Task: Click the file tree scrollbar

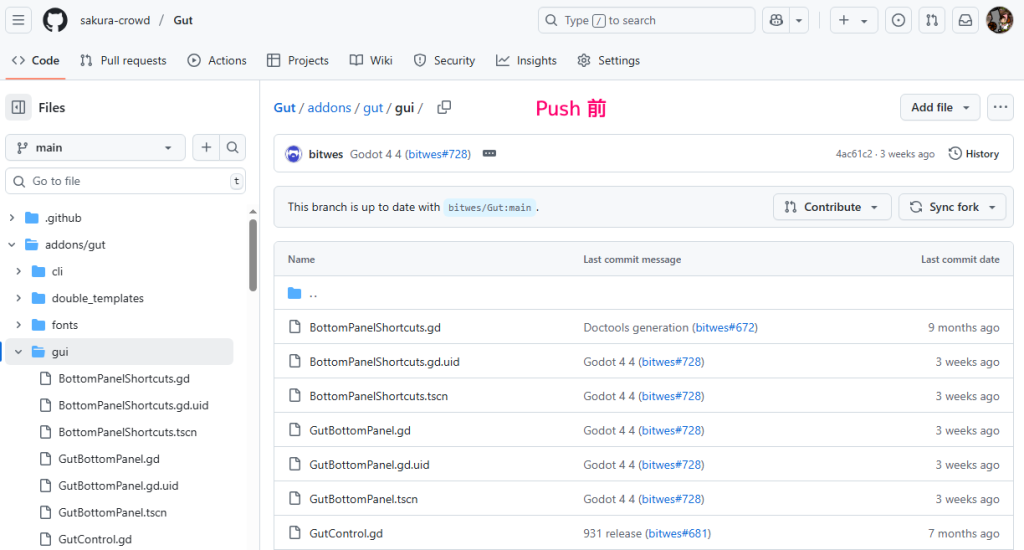Action: 253,253
